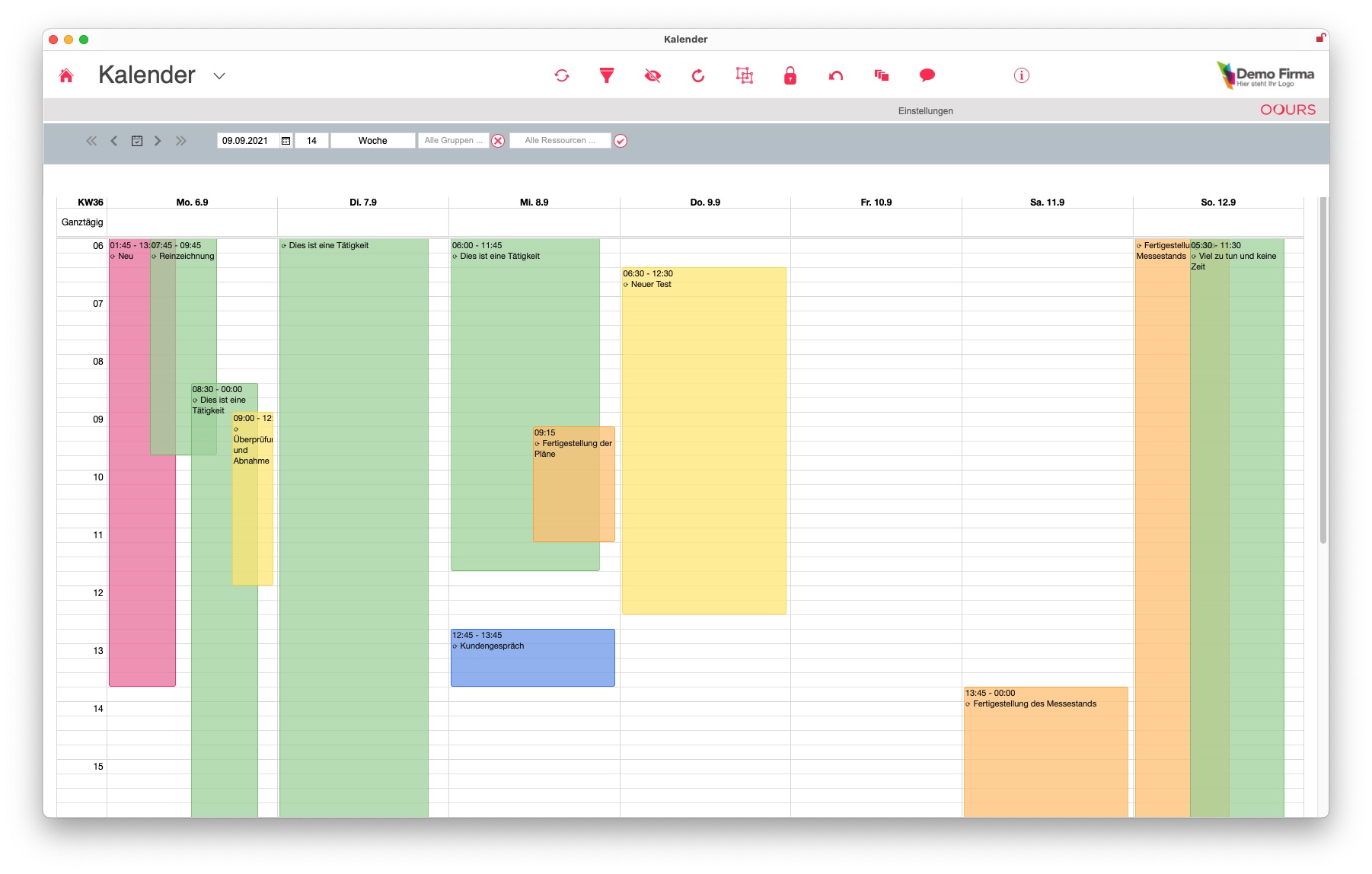Select the Do. 9.9 day header
This screenshot has width=1372, height=874.
tap(705, 203)
